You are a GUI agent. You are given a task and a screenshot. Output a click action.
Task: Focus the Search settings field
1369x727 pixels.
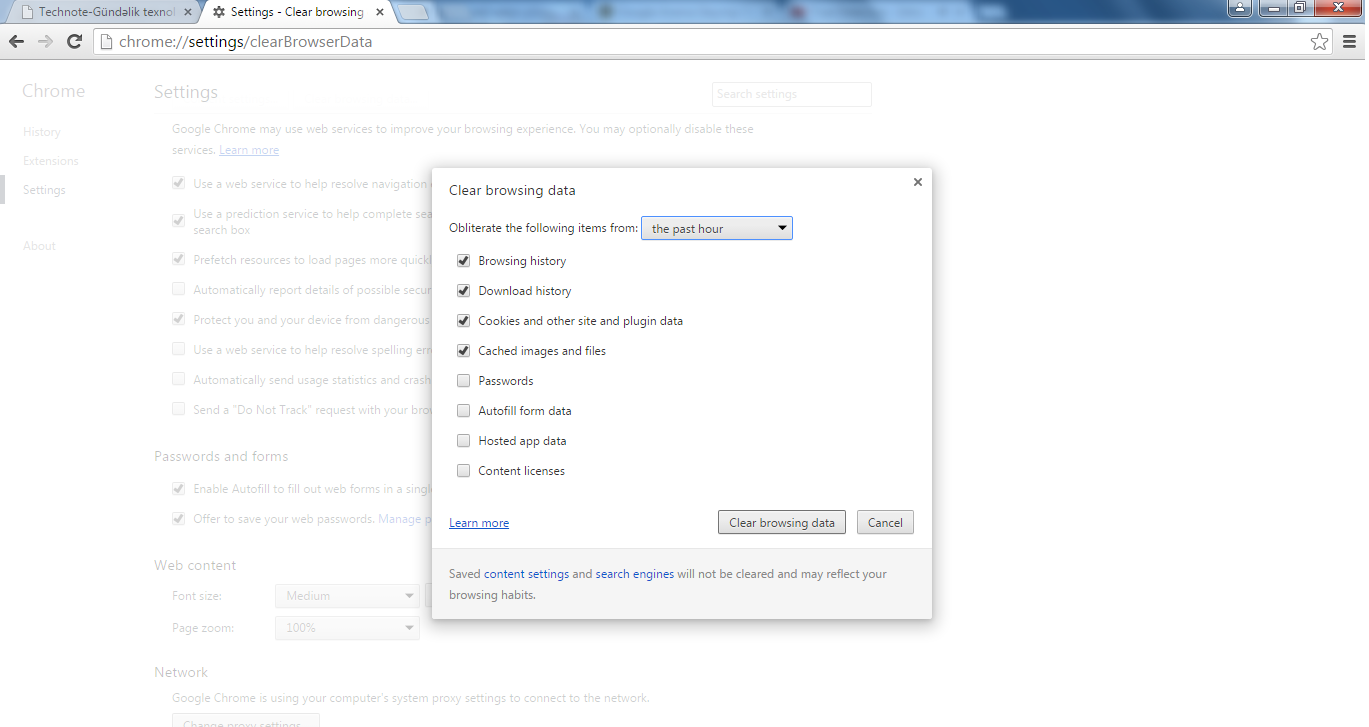(792, 94)
